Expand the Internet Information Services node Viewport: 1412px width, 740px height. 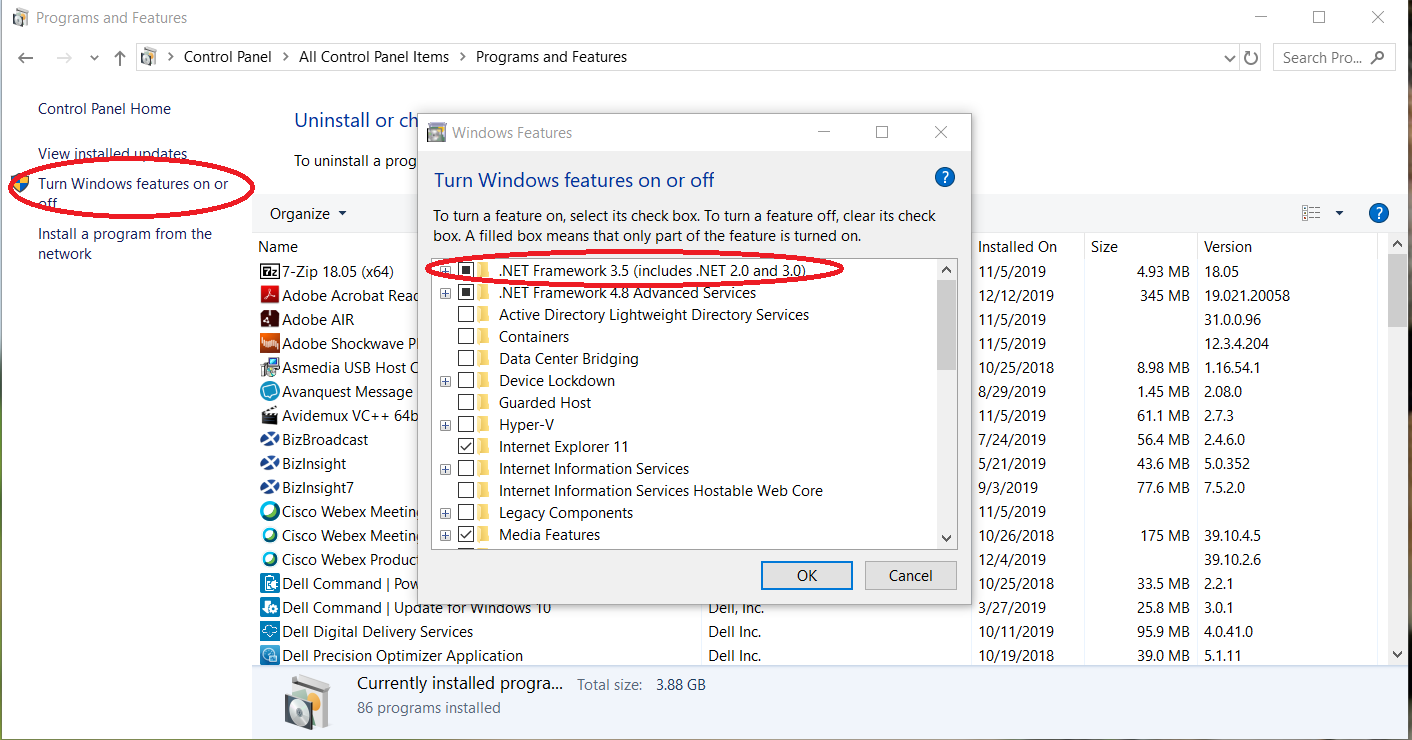(x=445, y=469)
